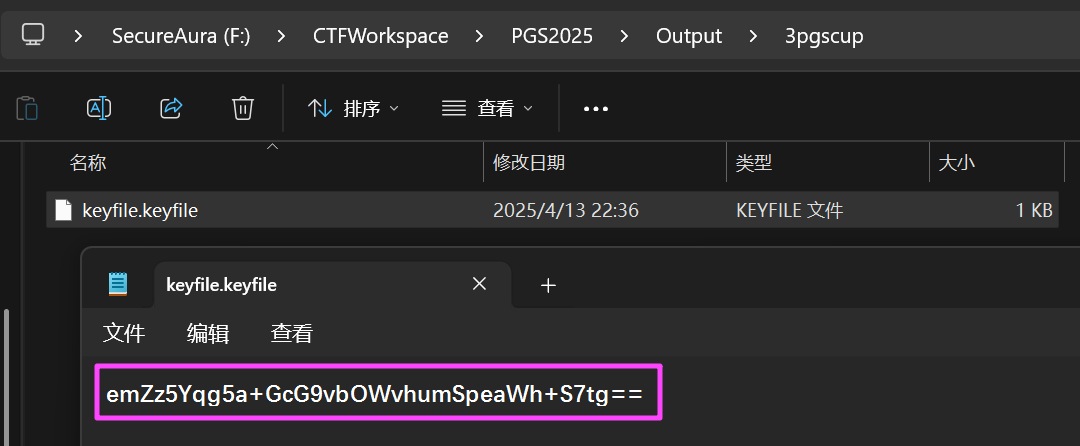Expand chevron after SecureAura (F:) breadcrumb

[281, 35]
